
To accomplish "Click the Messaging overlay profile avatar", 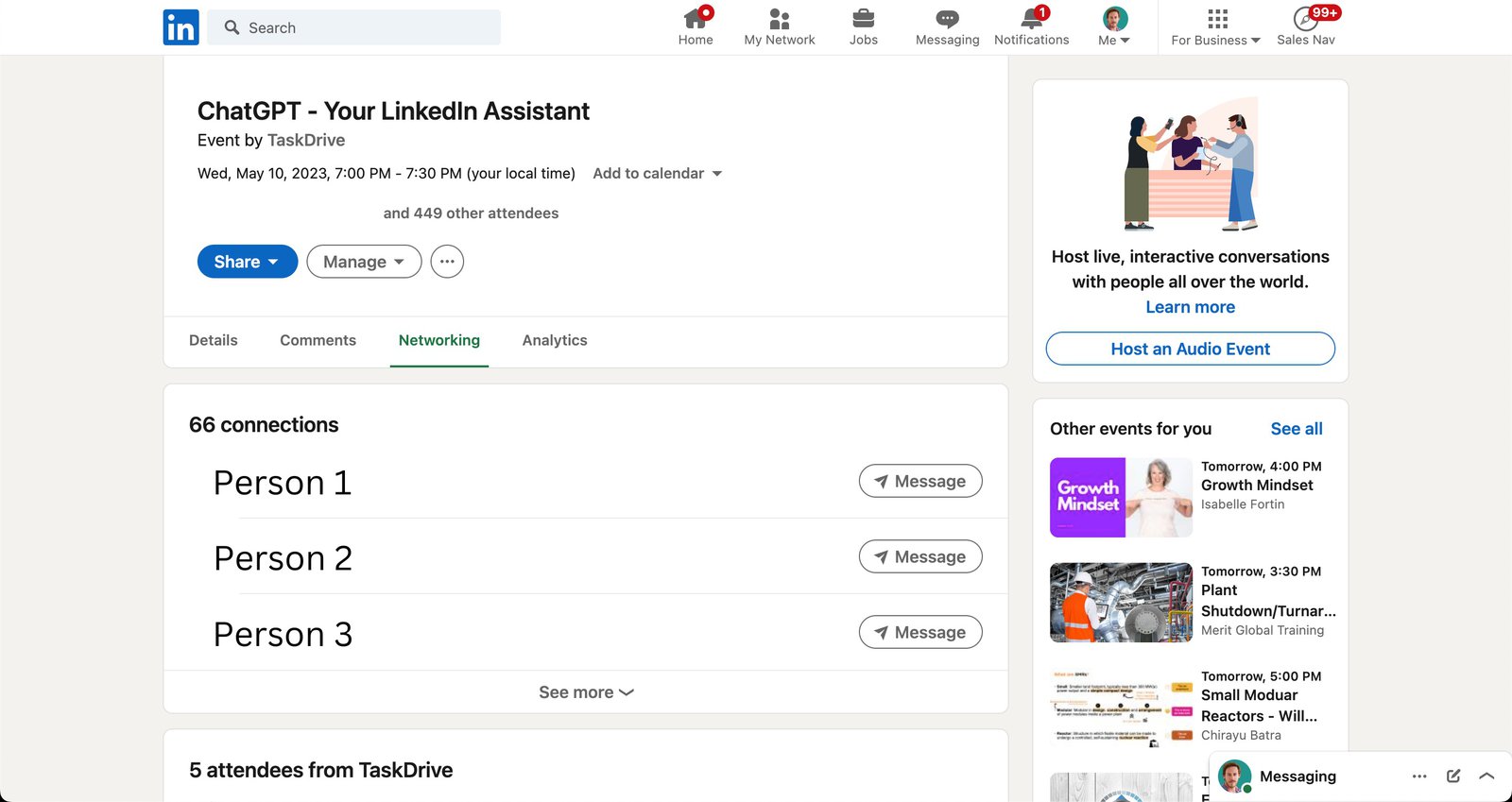I will tap(1234, 776).
